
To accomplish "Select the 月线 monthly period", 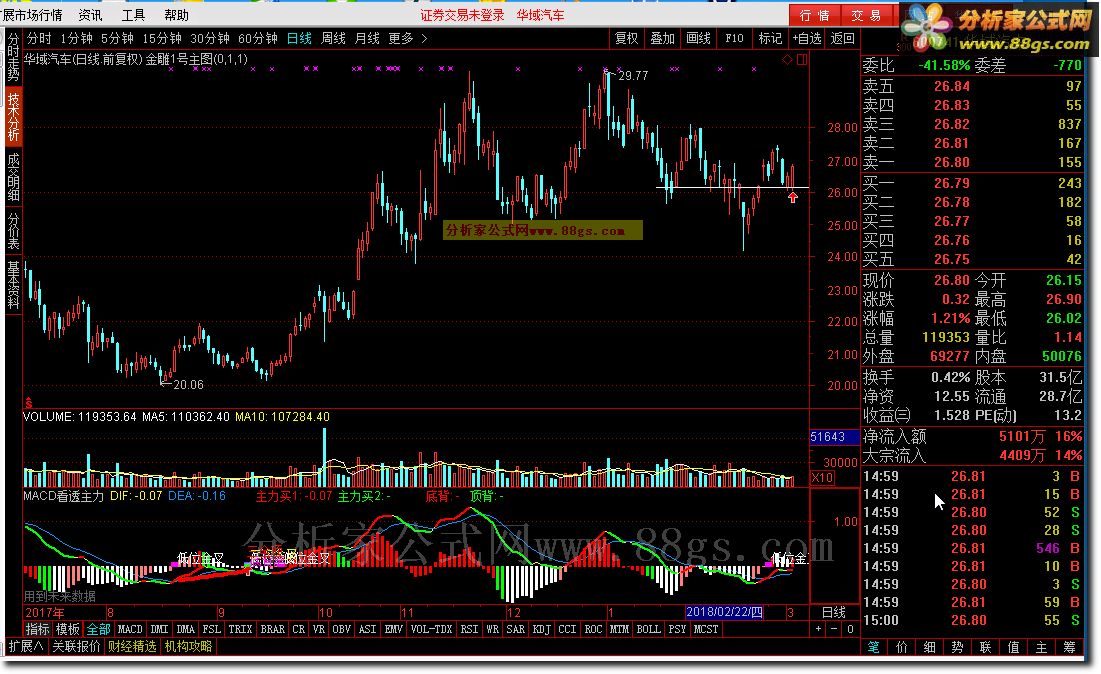I will point(367,39).
